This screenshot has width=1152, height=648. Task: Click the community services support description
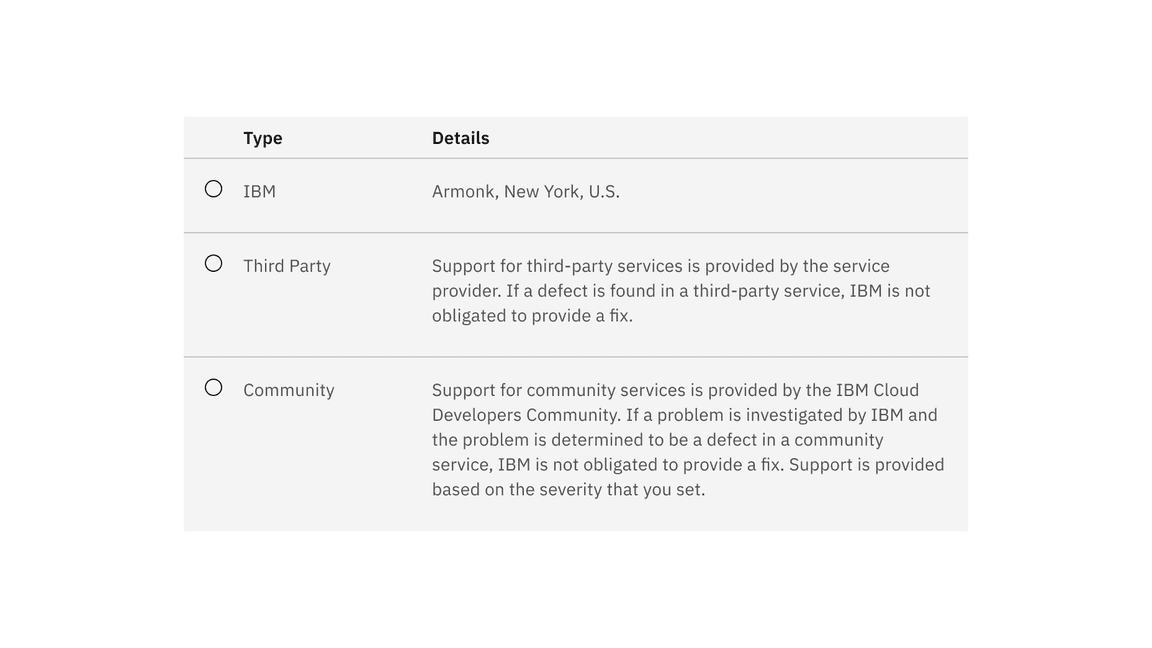click(688, 439)
